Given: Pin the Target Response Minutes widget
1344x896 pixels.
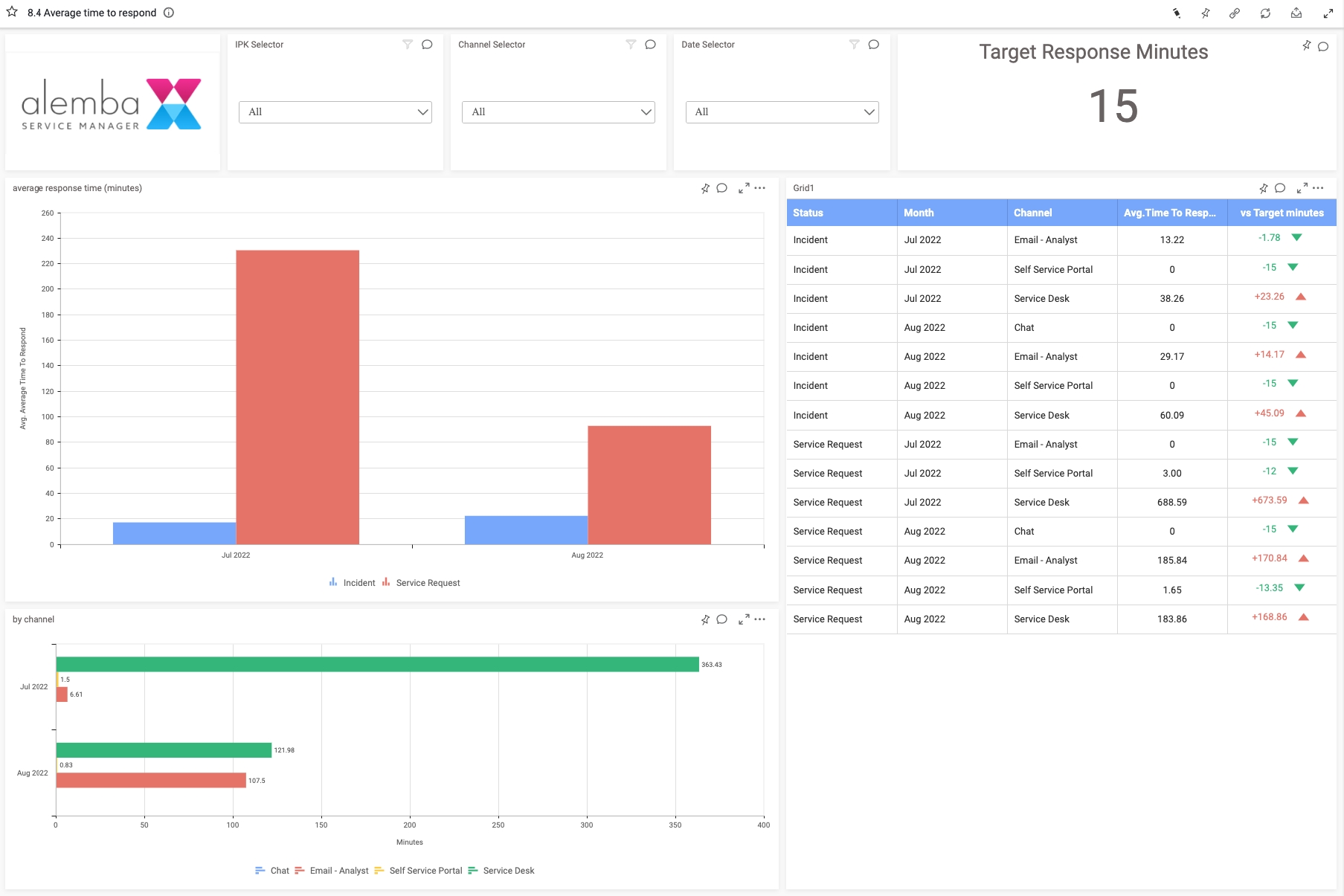Looking at the screenshot, I should [x=1306, y=46].
